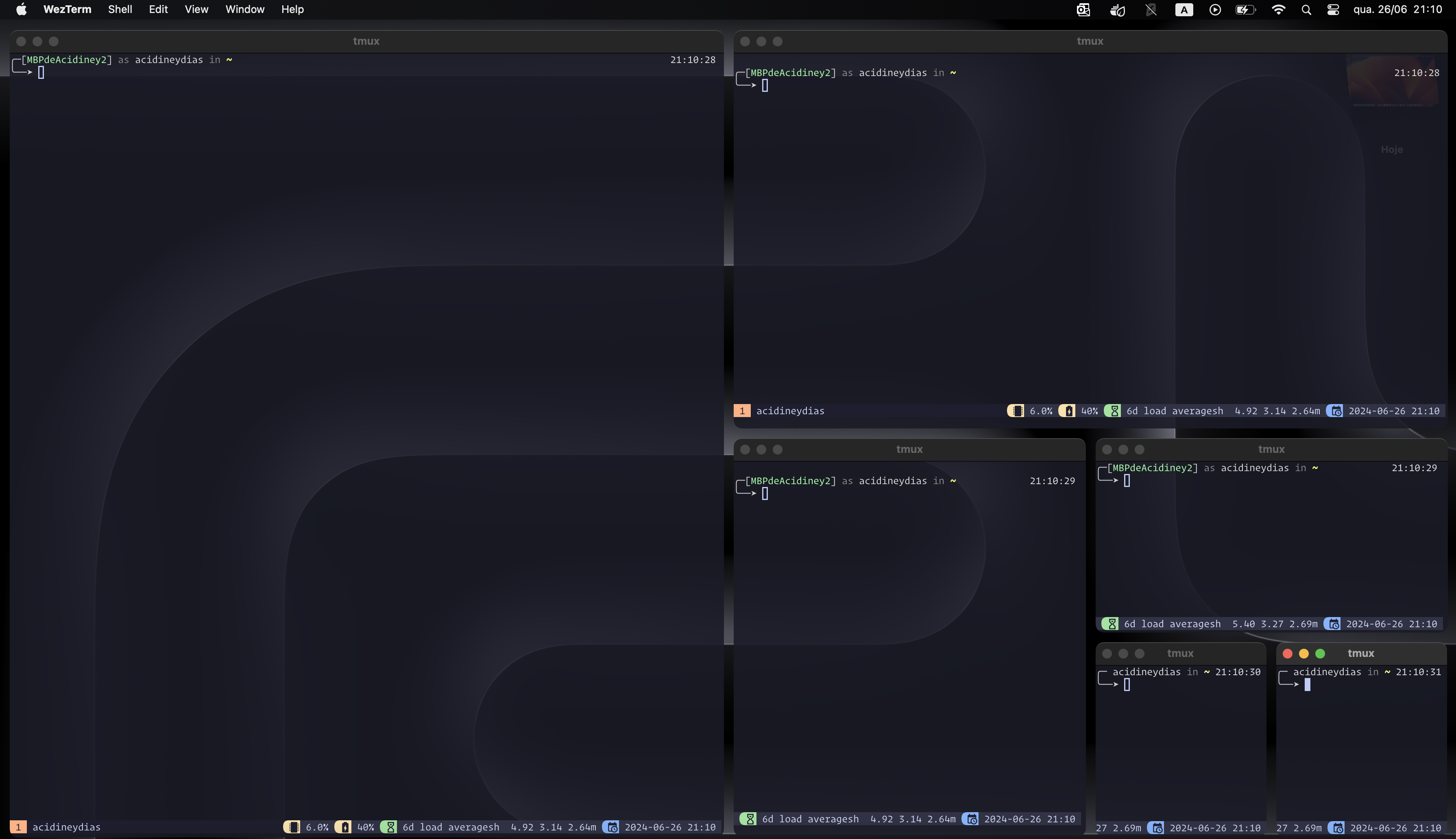Screen dimensions: 1456x839
Task: Open Control Center toggles icon
Action: (1333, 10)
